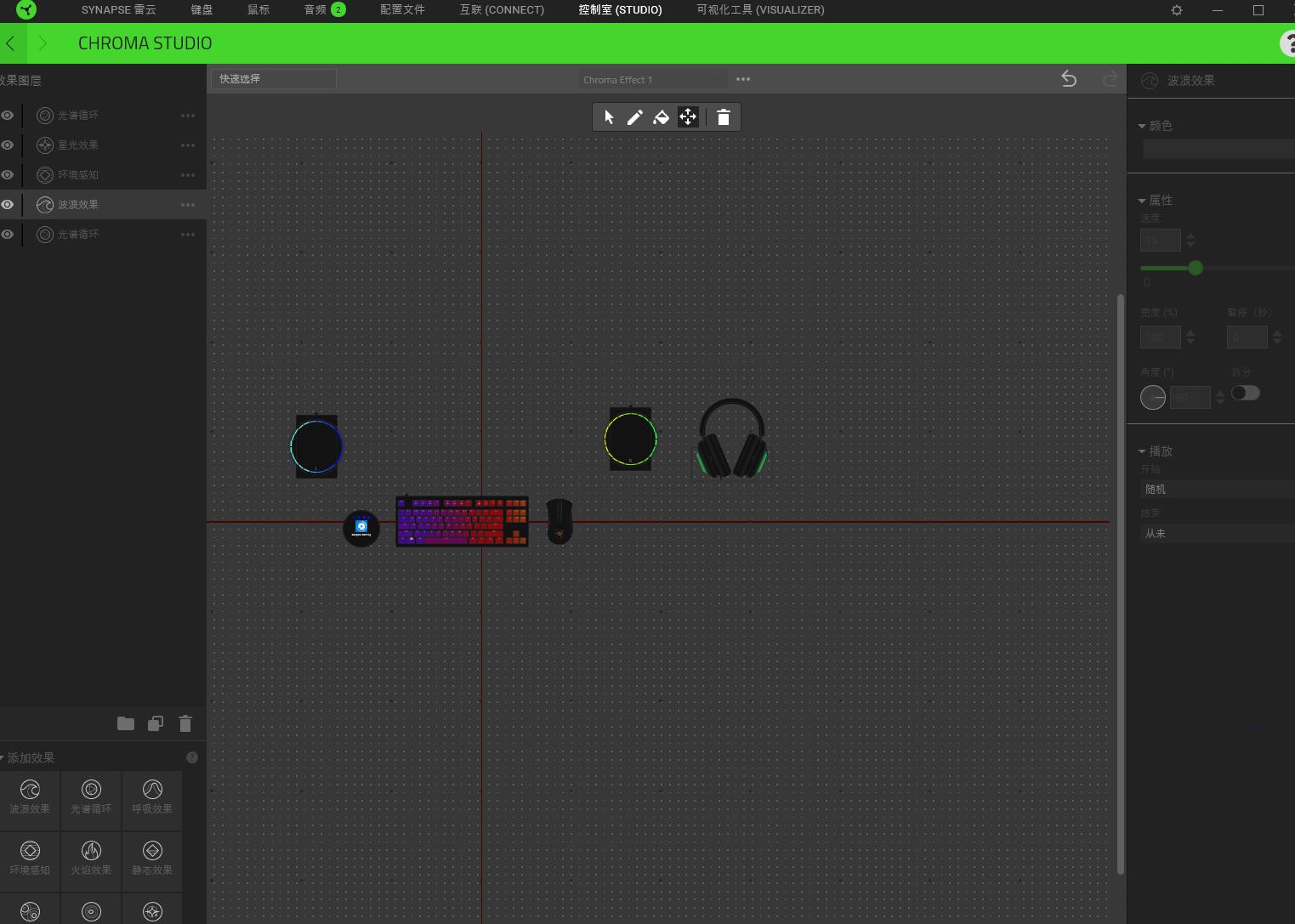
Task: Switch to the 键盘 tab
Action: pos(202,10)
